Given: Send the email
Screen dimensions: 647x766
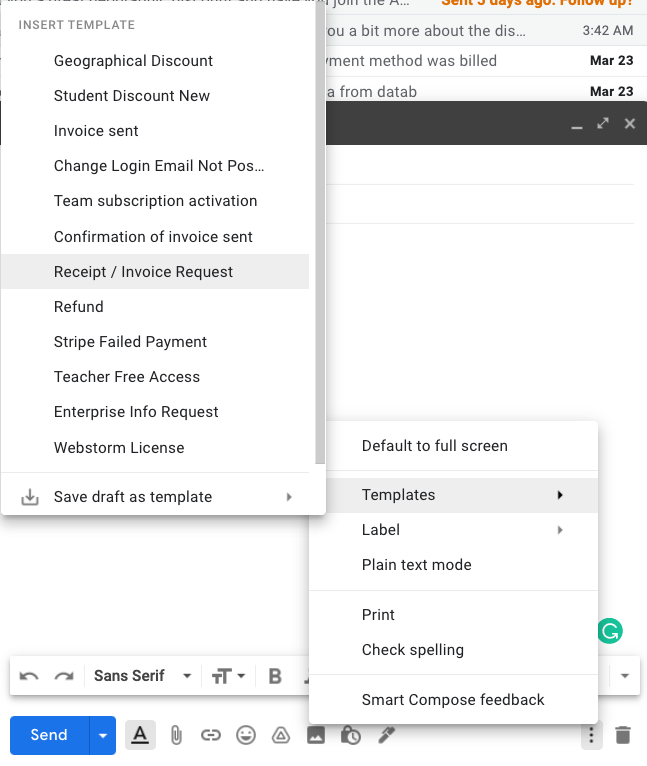Looking at the screenshot, I should tap(49, 735).
